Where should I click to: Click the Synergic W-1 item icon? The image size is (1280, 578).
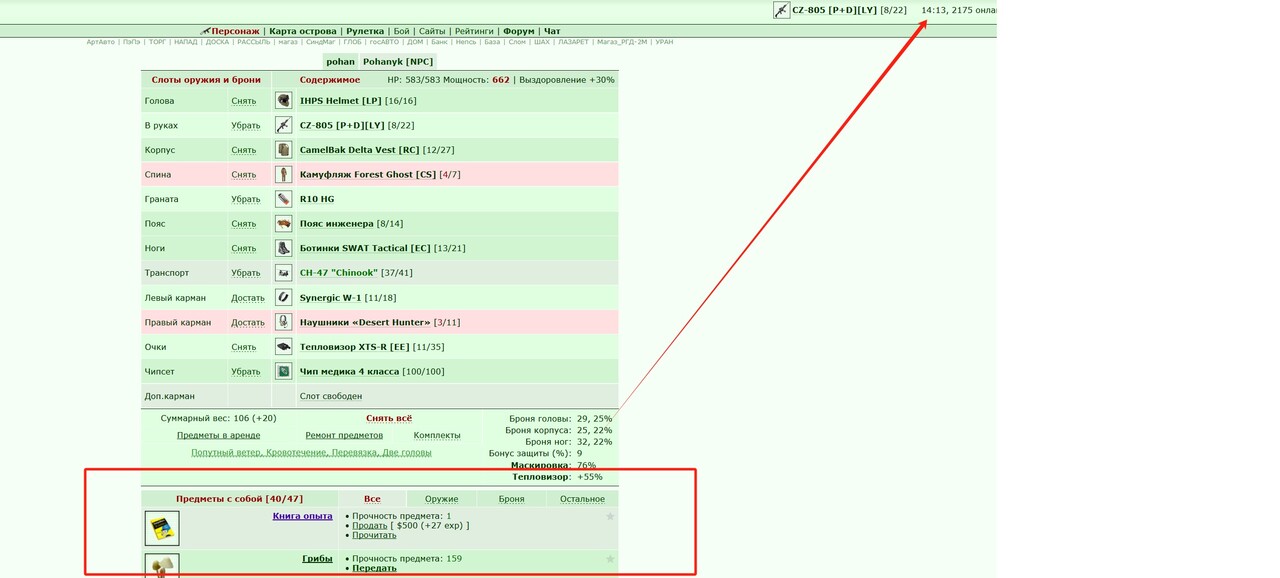(283, 297)
